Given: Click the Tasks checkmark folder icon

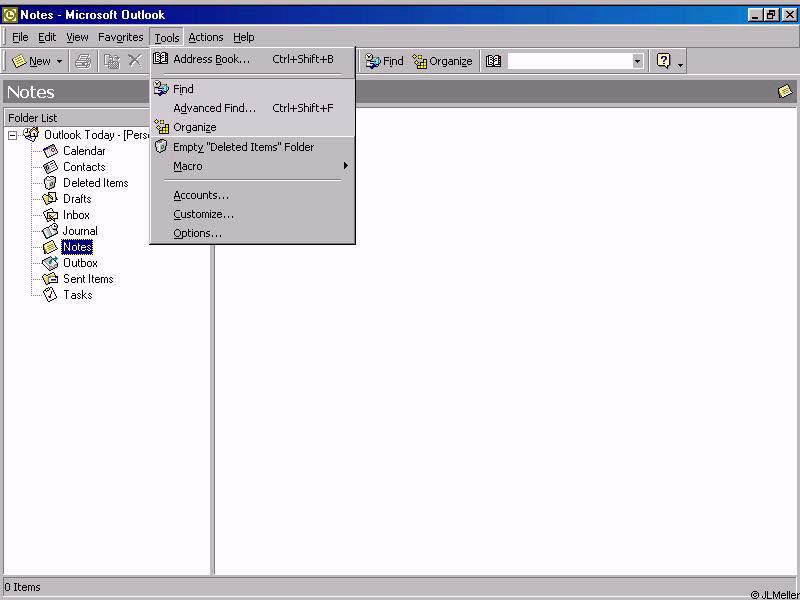Looking at the screenshot, I should [50, 295].
